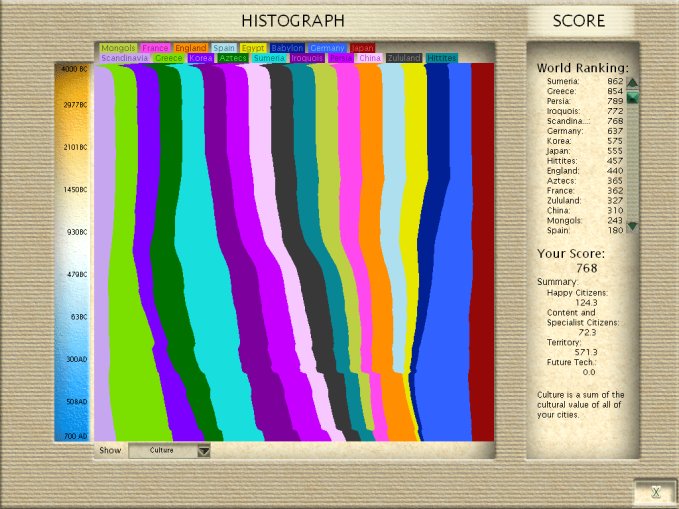Click the 300AD timeline marker

76,359
